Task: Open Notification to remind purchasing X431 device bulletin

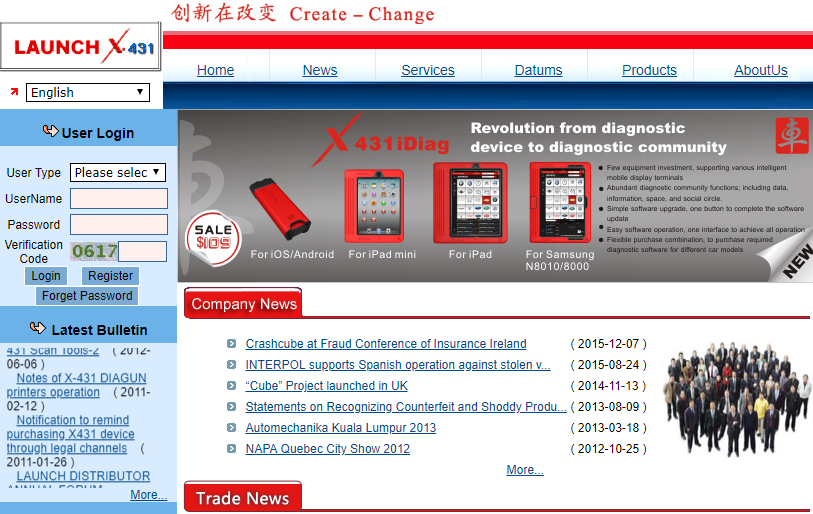Action: pos(70,434)
